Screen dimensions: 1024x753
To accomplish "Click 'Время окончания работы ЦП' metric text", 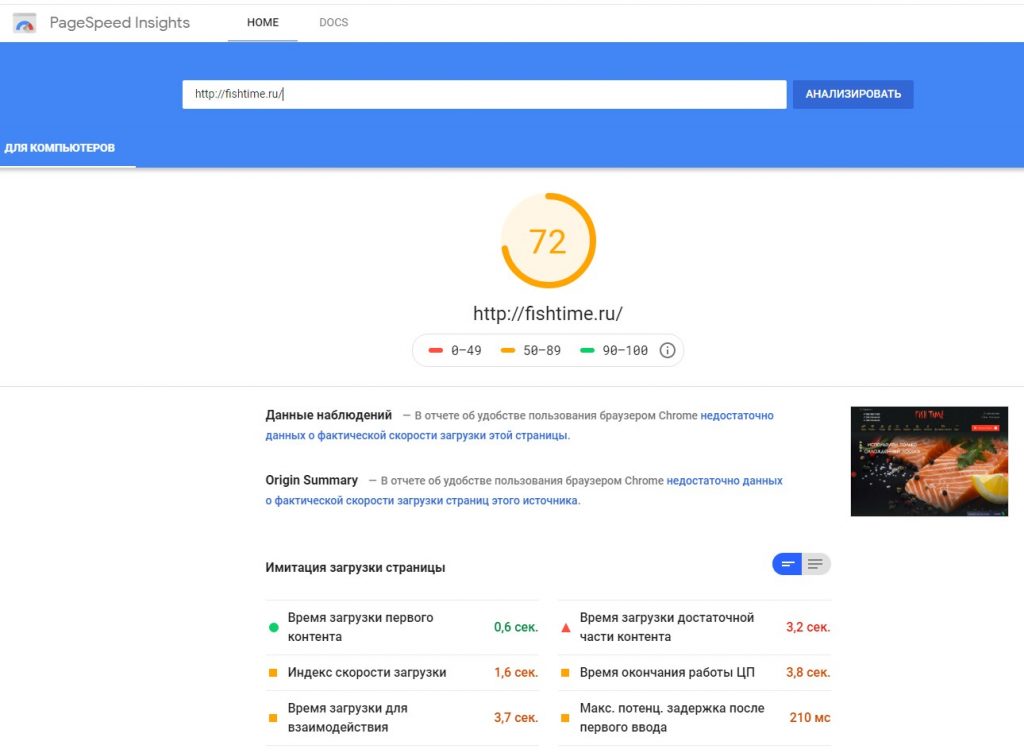I will [x=667, y=672].
